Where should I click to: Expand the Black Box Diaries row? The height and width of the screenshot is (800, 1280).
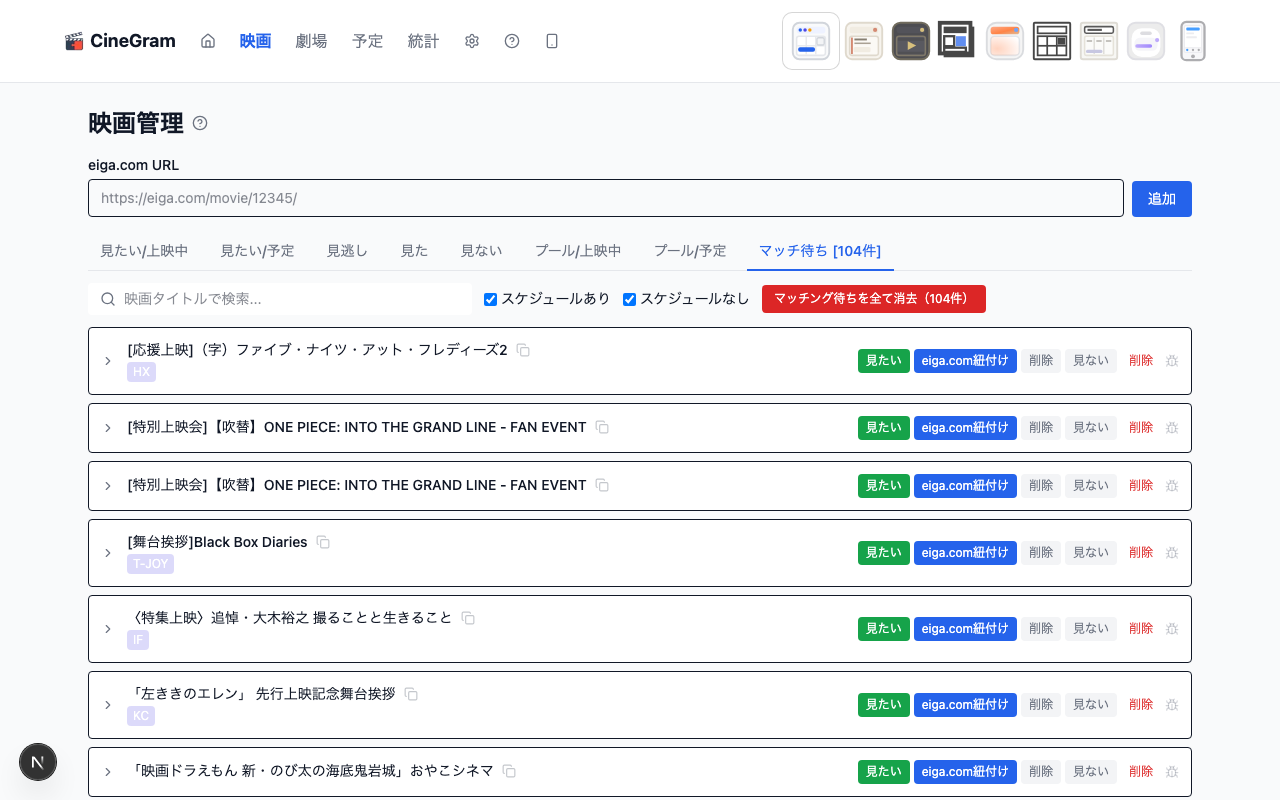[x=108, y=553]
